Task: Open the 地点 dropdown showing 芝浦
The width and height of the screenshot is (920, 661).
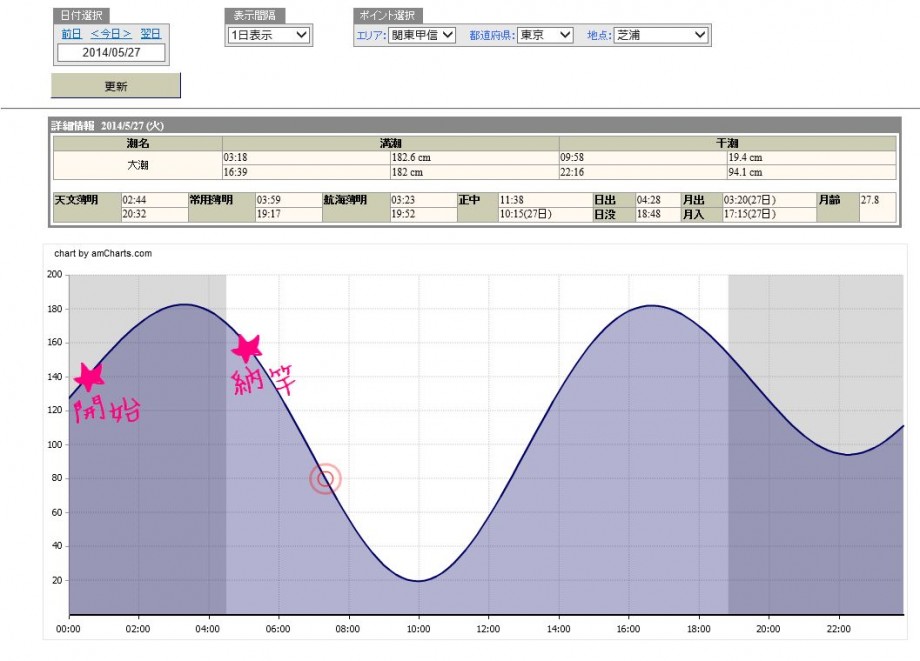Action: (x=661, y=35)
